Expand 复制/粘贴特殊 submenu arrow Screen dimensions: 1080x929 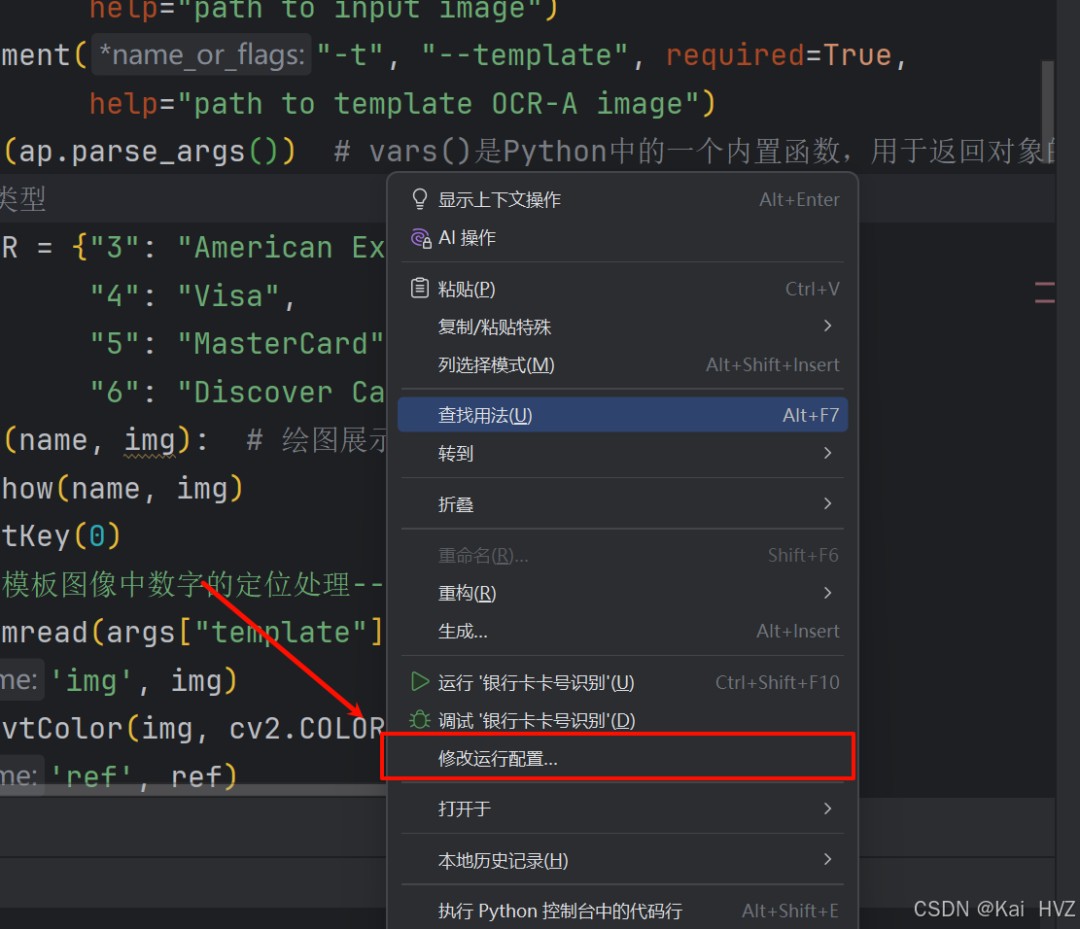pos(827,326)
